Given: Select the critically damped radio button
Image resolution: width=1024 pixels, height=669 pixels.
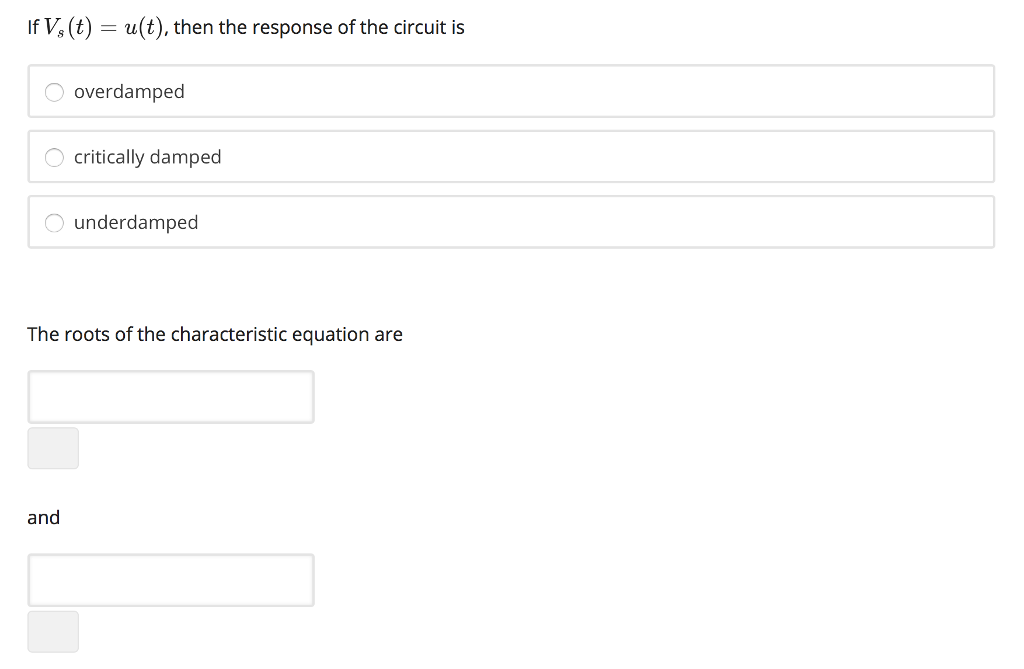Looking at the screenshot, I should [53, 157].
